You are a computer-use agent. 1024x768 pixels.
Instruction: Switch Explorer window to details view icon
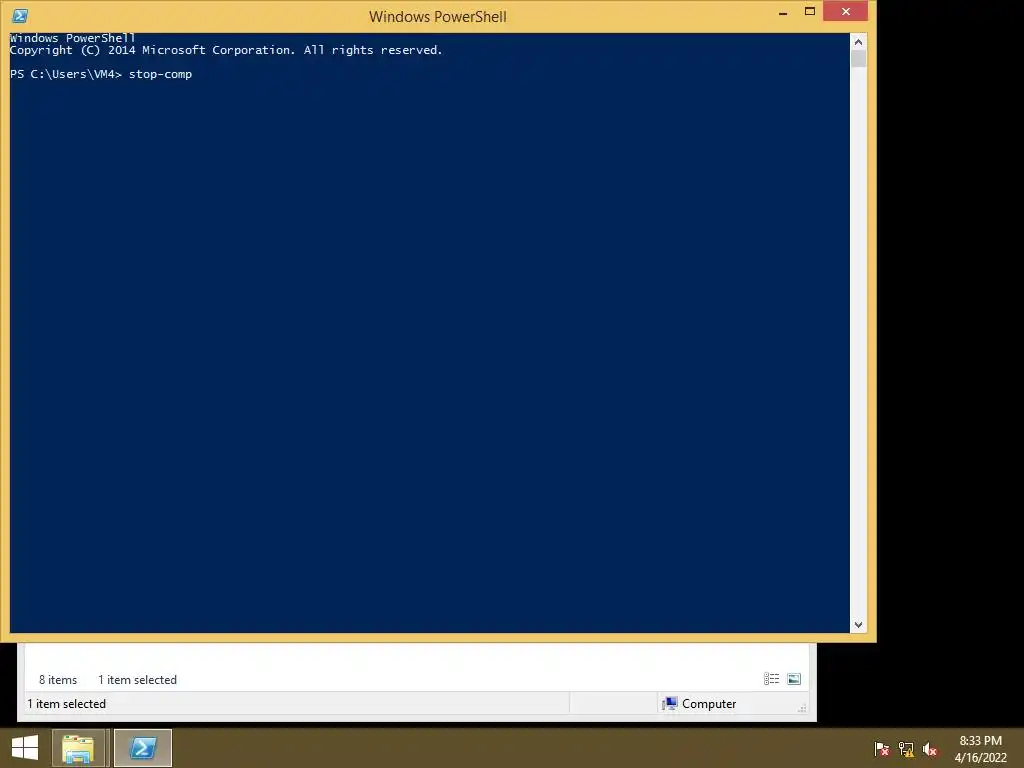(x=771, y=679)
